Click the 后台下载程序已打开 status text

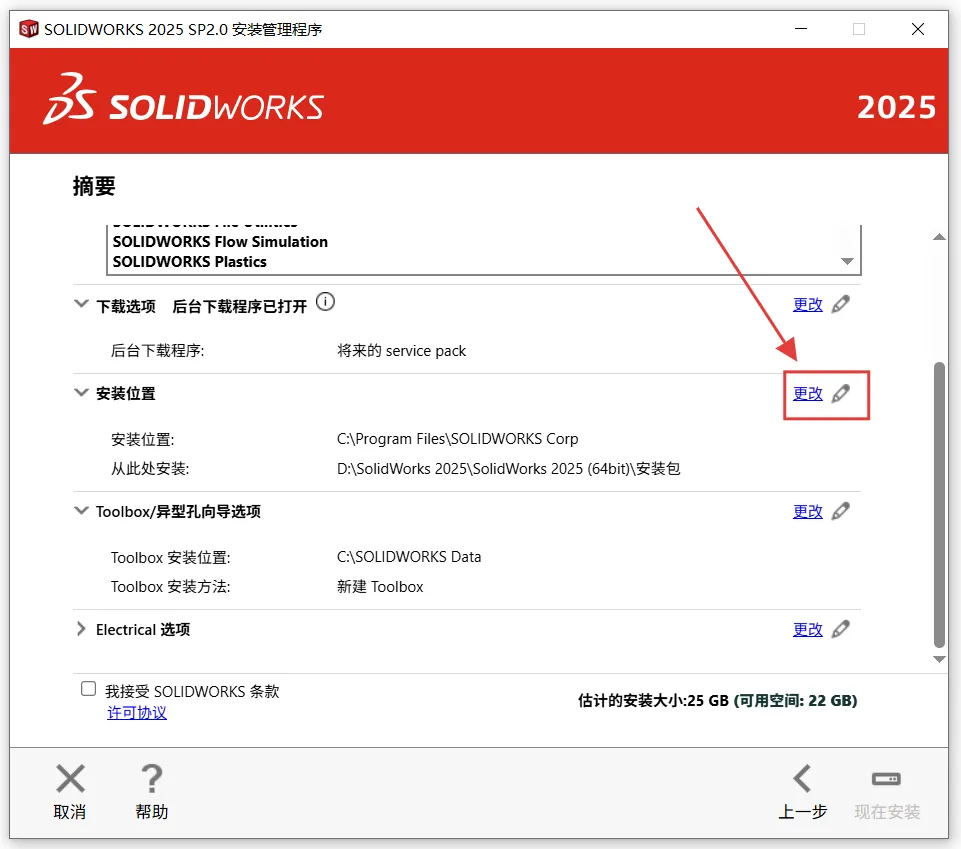tap(239, 306)
